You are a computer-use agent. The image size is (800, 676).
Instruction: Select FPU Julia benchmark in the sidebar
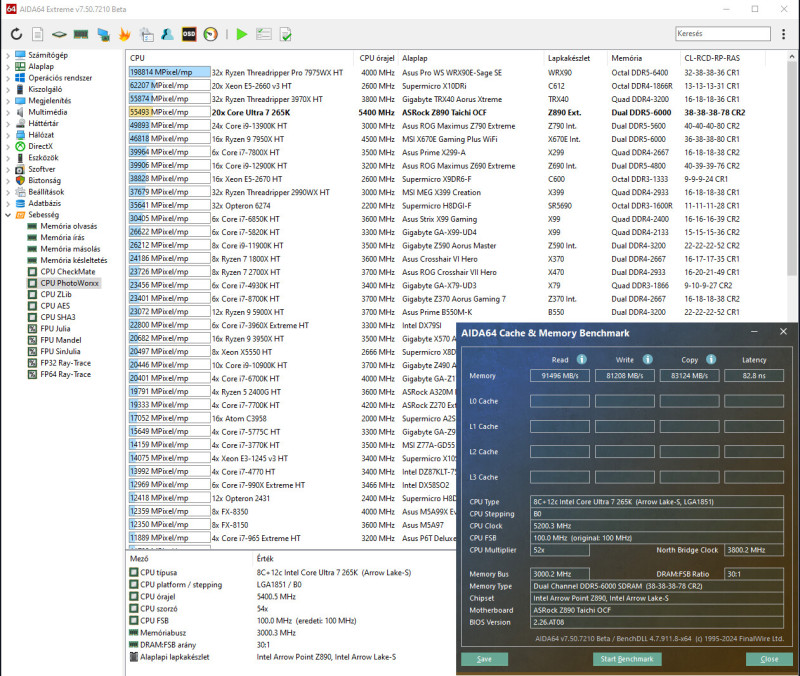coord(56,329)
